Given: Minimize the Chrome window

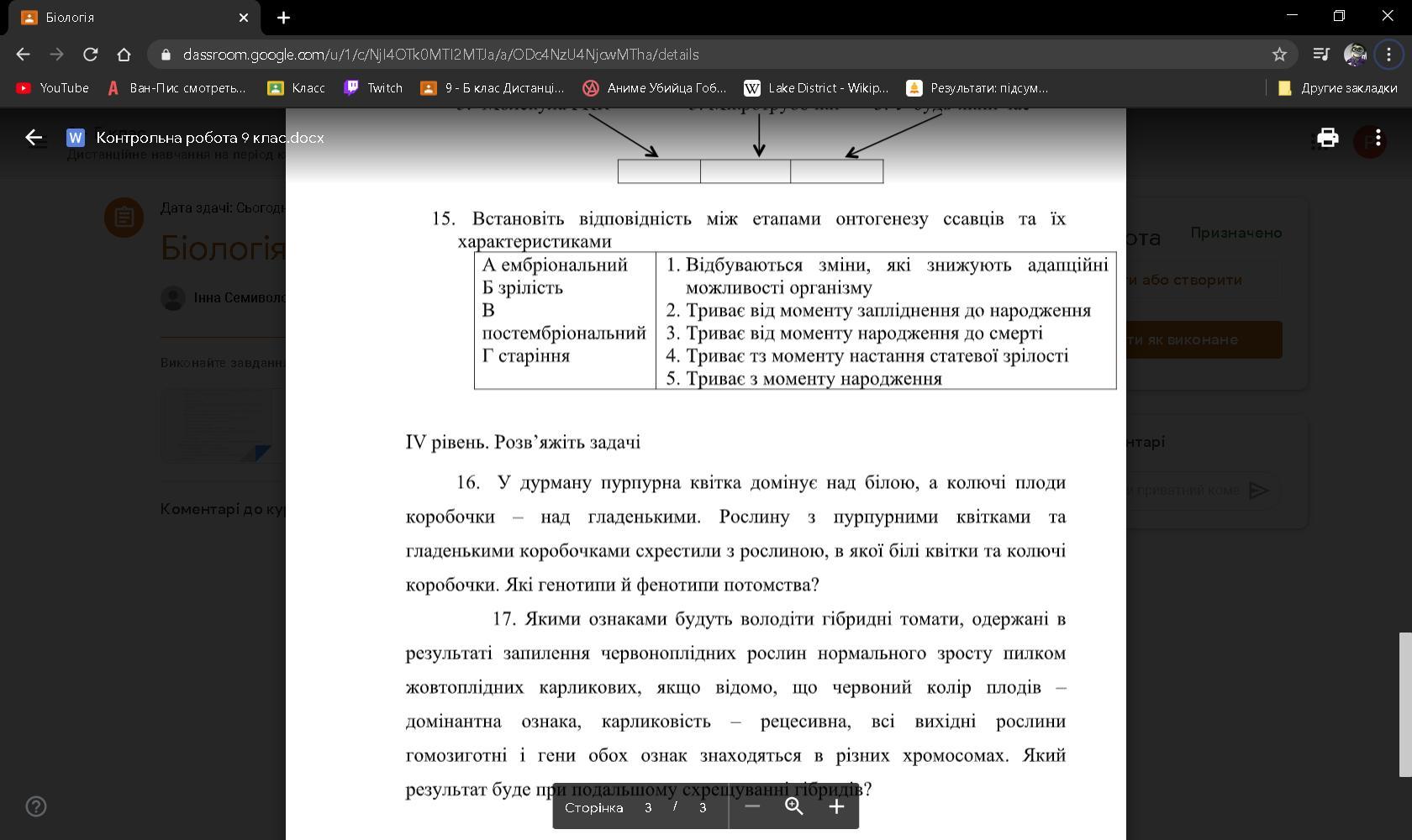Looking at the screenshot, I should click(1293, 15).
